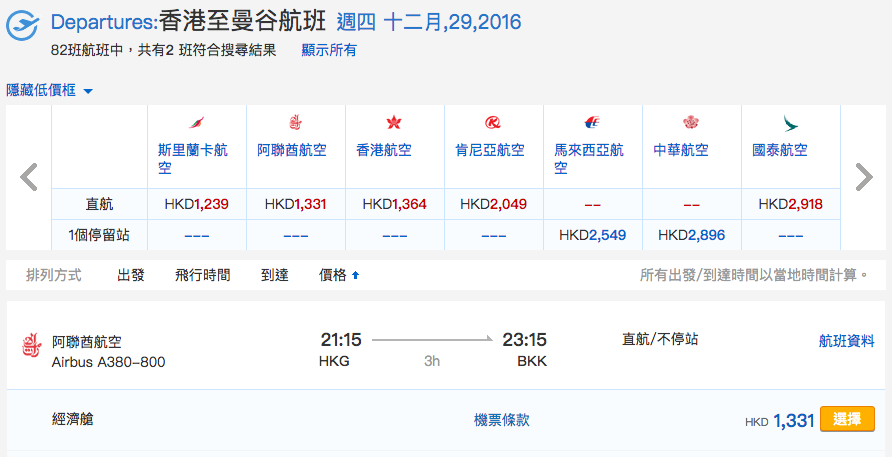Sort results by 價格 price
The width and height of the screenshot is (892, 457).
point(333,275)
